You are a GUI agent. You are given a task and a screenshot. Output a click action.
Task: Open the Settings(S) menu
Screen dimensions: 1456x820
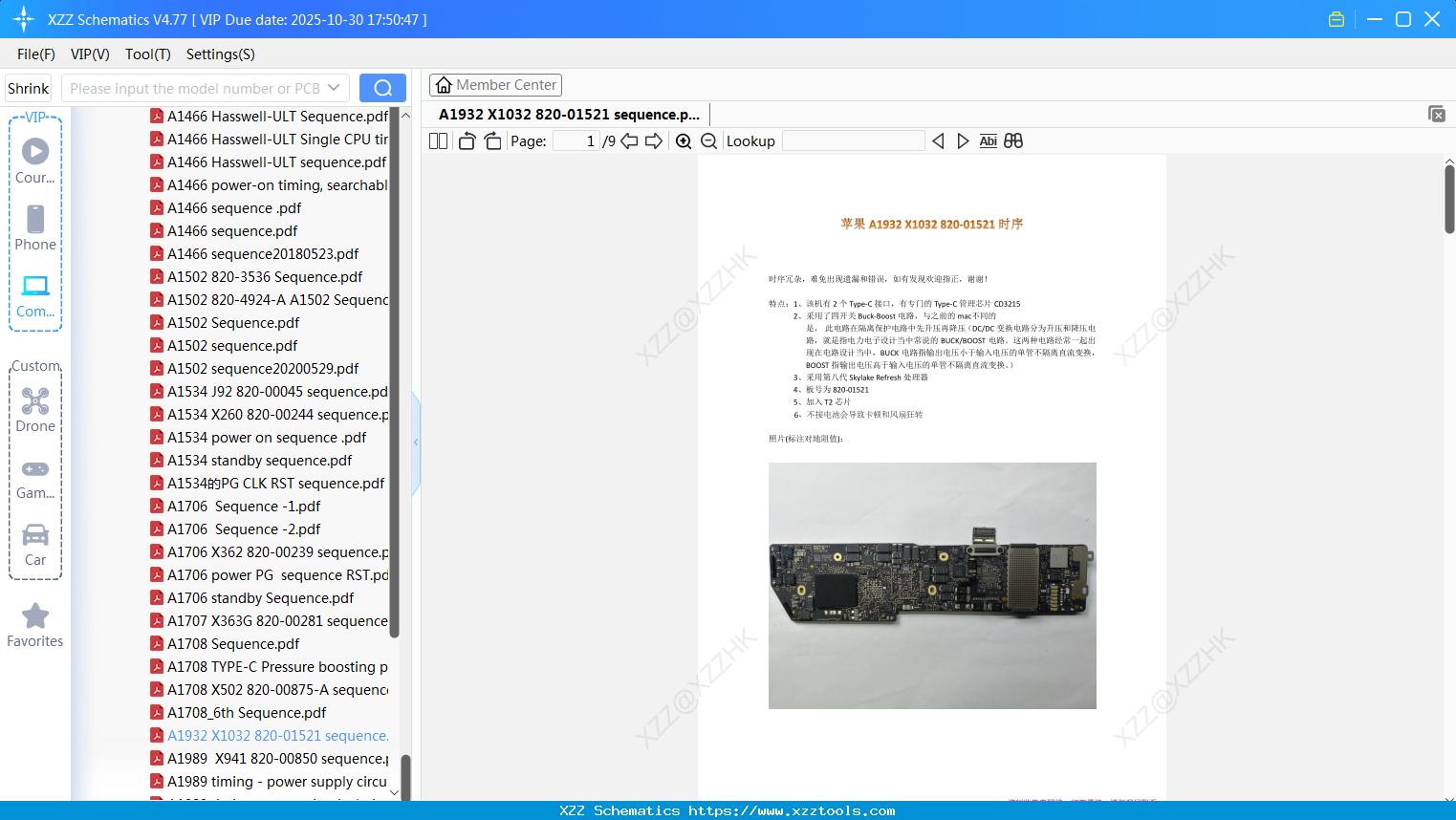coord(221,54)
